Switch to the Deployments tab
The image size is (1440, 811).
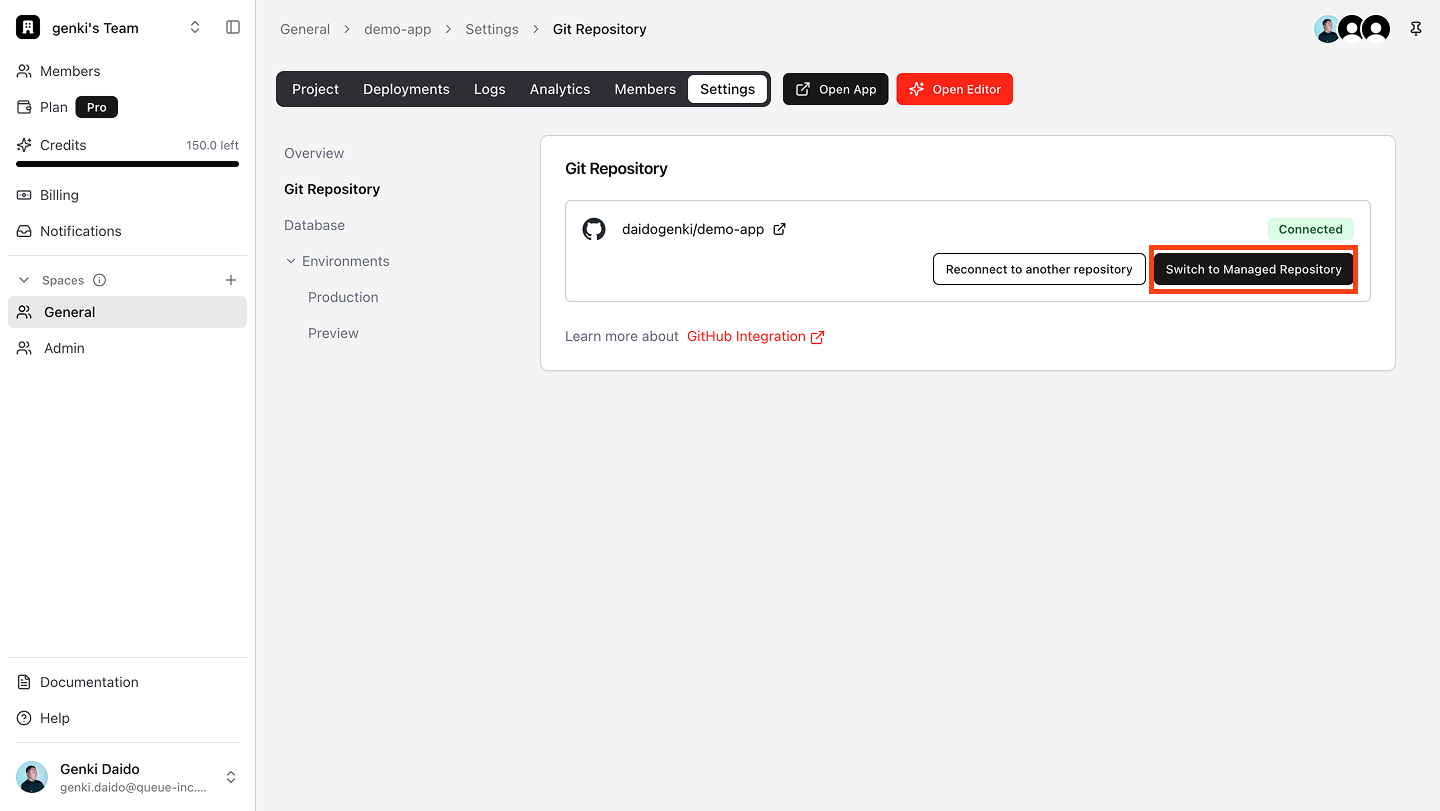point(406,89)
